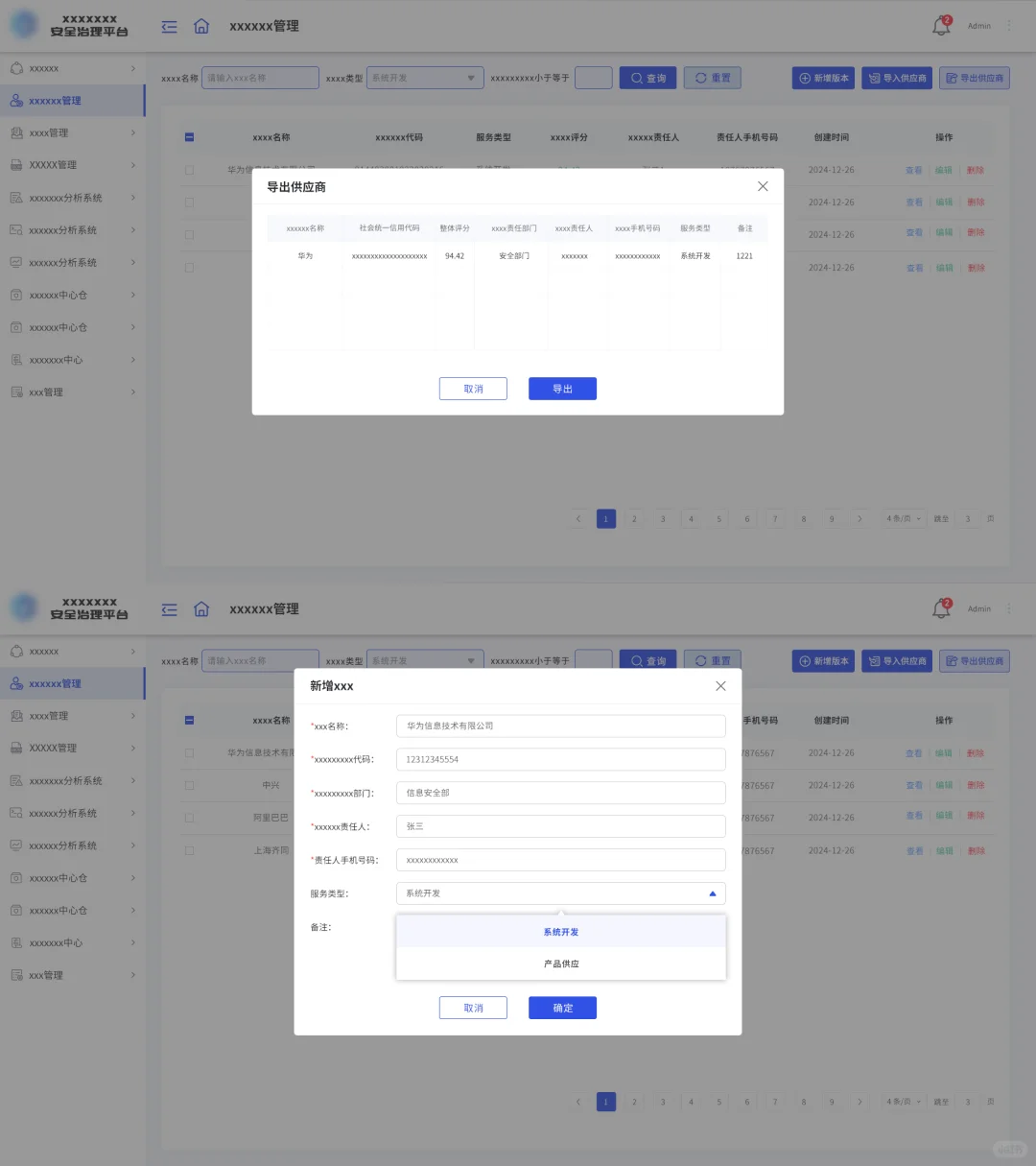
Task: Click 导出 in the export supplier dialog
Action: tap(562, 389)
